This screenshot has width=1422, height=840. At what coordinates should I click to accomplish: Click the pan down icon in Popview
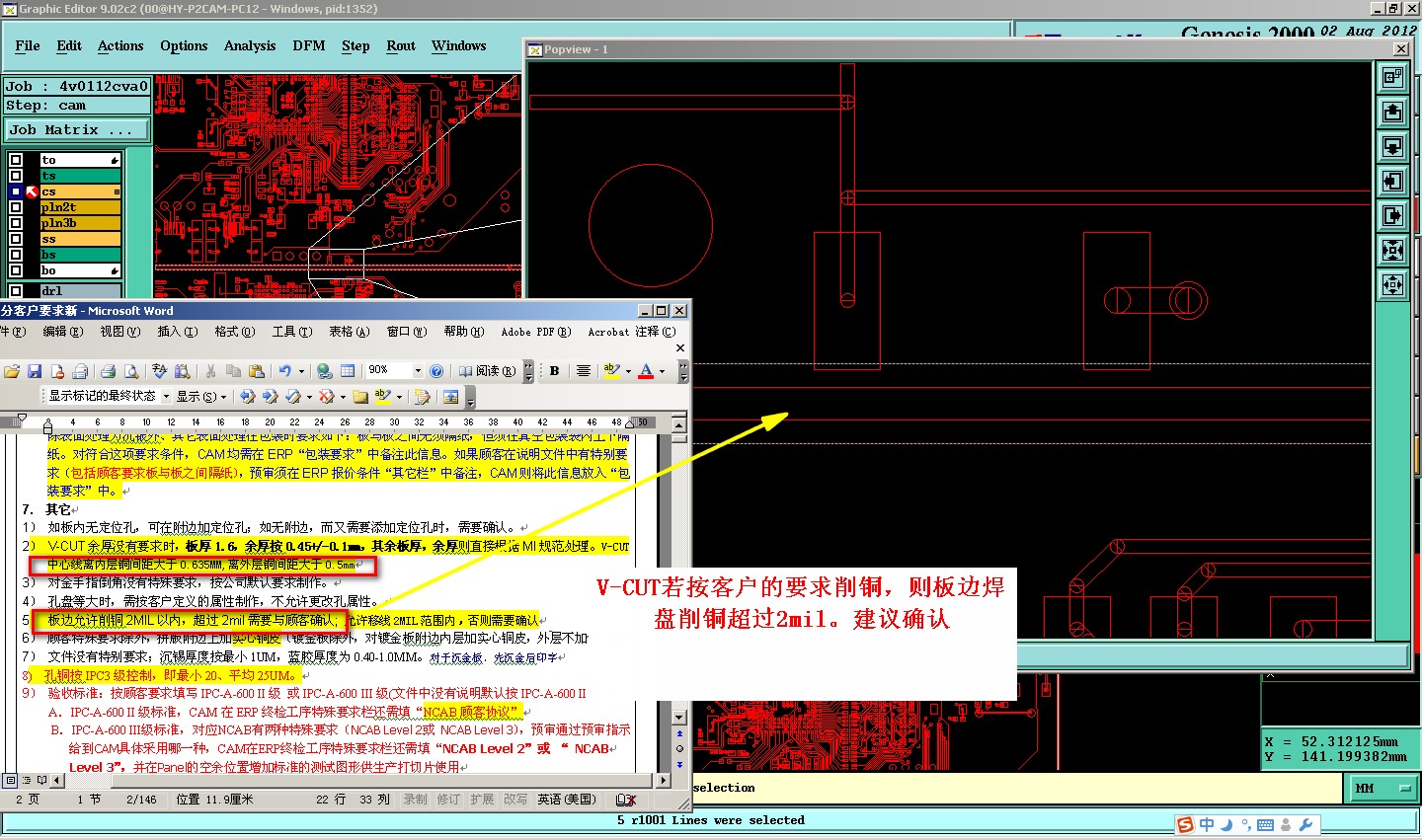click(x=1392, y=146)
